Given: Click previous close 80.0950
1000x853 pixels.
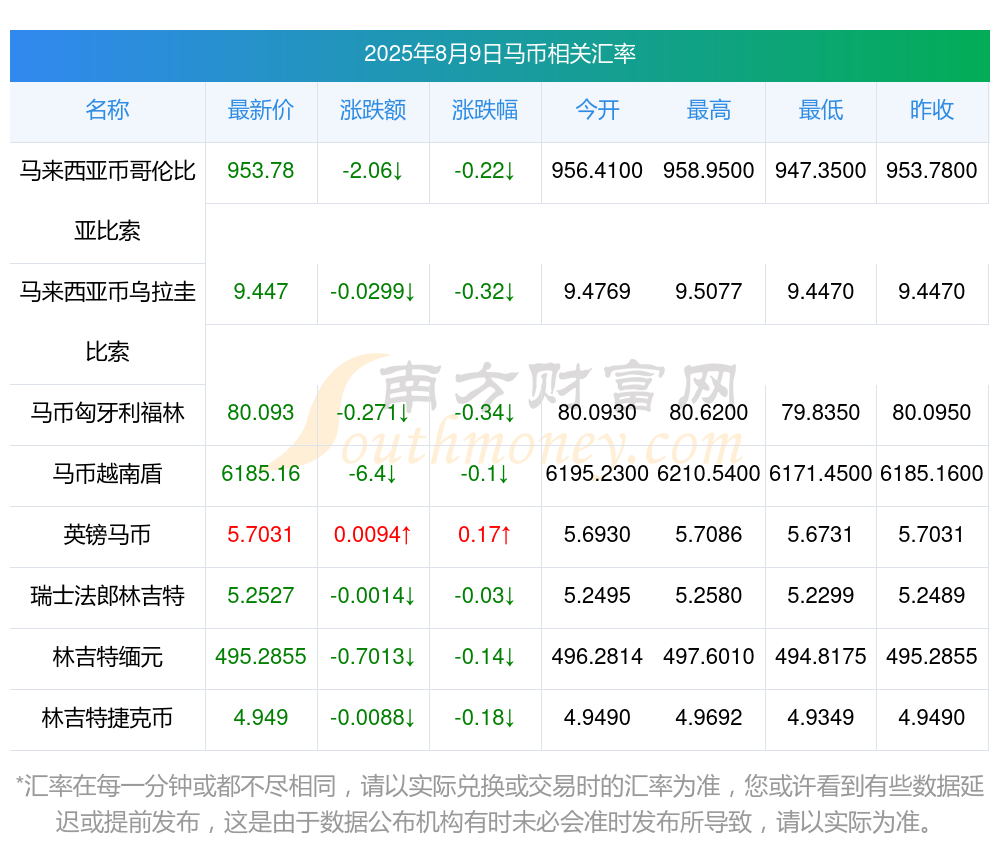Looking at the screenshot, I should (932, 412).
